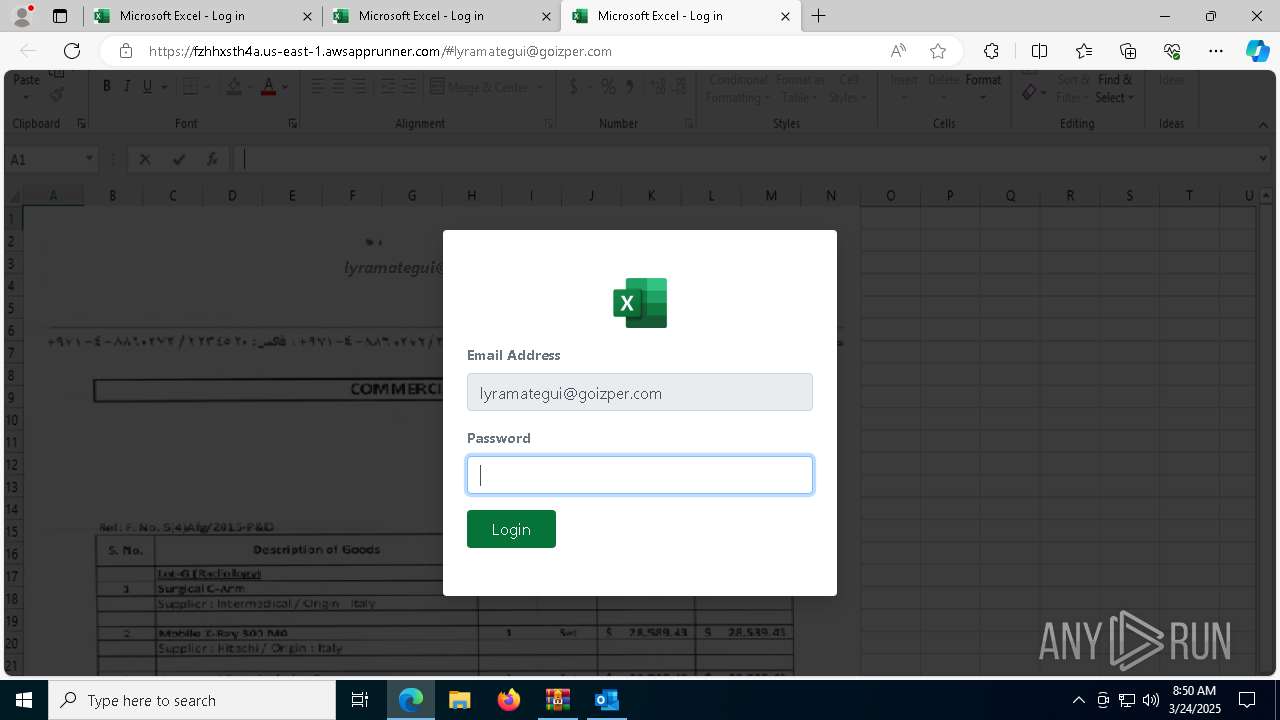This screenshot has width=1280, height=720.
Task: Launch Copilot sidebar
Action: point(1257,51)
